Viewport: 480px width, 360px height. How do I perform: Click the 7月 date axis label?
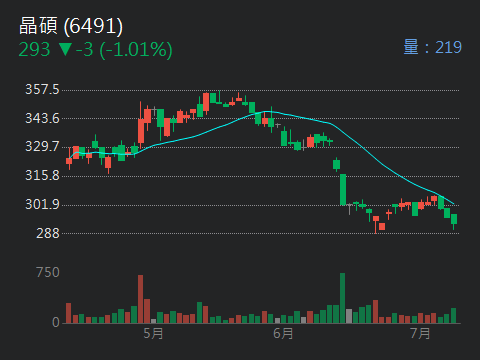click(420, 333)
